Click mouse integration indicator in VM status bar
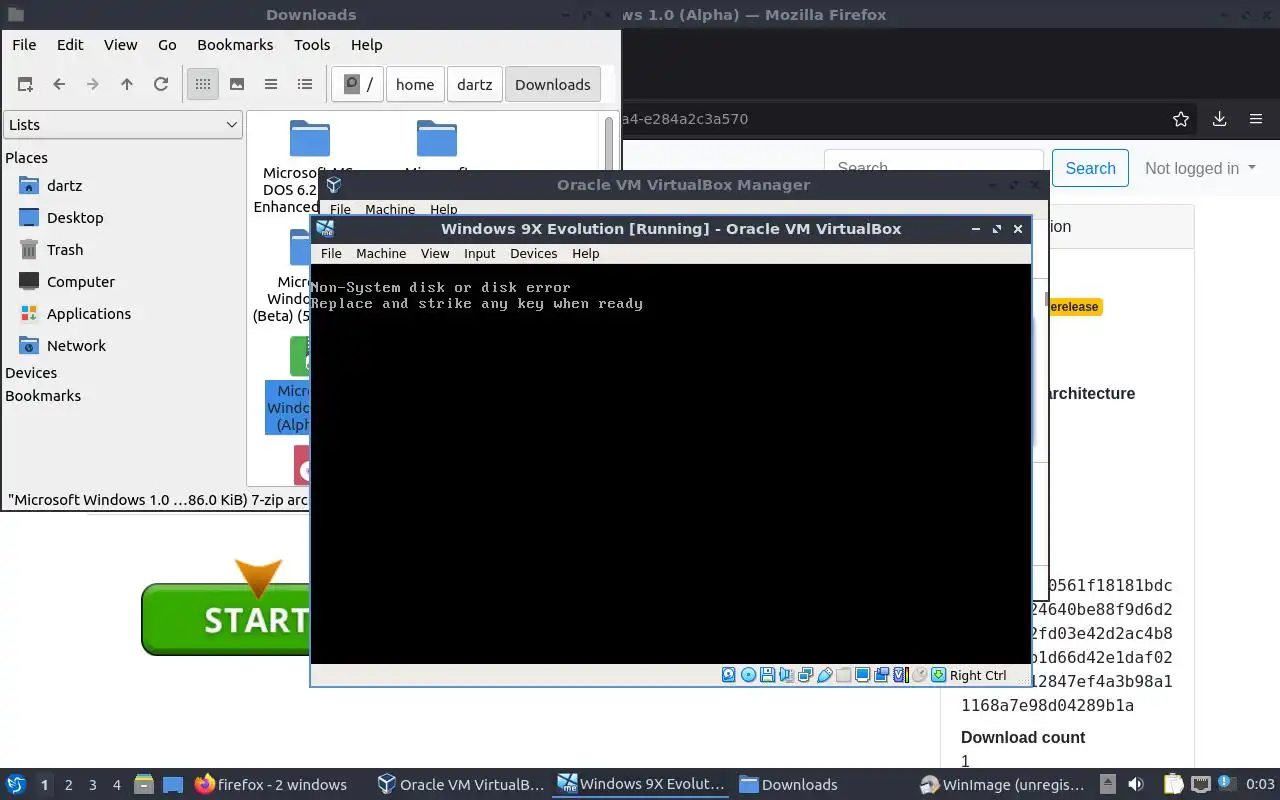This screenshot has width=1280, height=800. (x=920, y=675)
